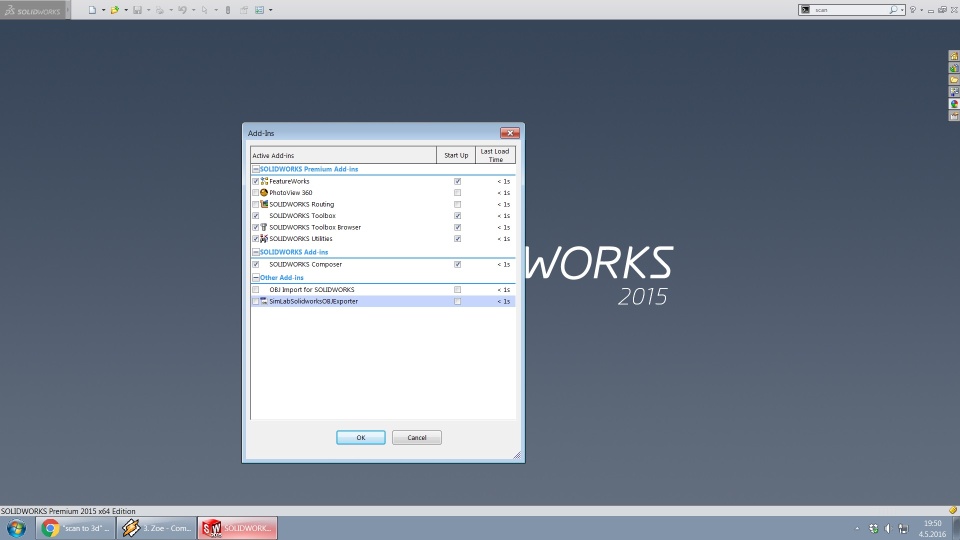The width and height of the screenshot is (960, 540).
Task: Click the SOLIDWORKS logo in top-left corner
Action: click(32, 10)
